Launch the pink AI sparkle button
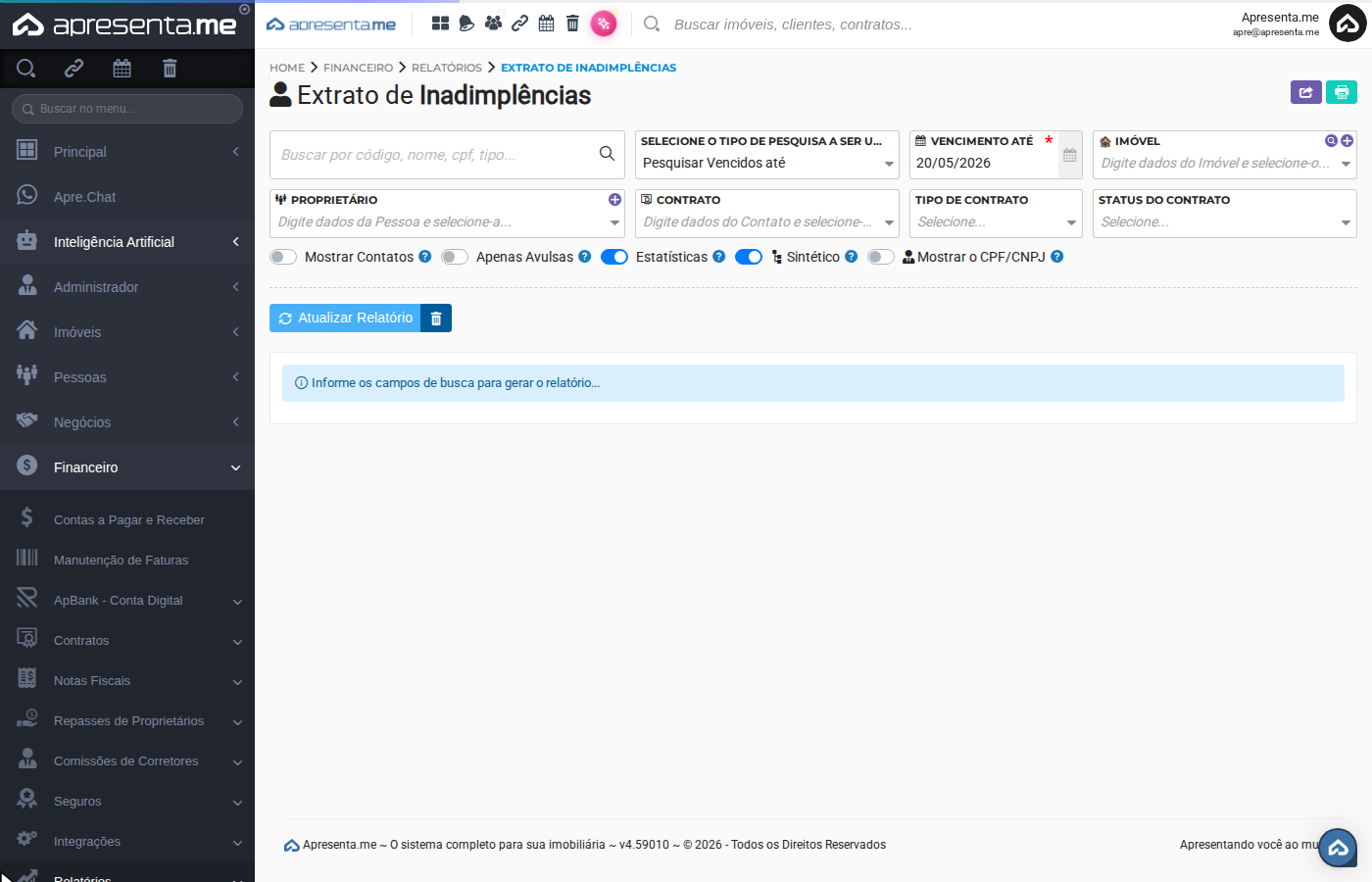This screenshot has width=1372, height=882. tap(604, 24)
